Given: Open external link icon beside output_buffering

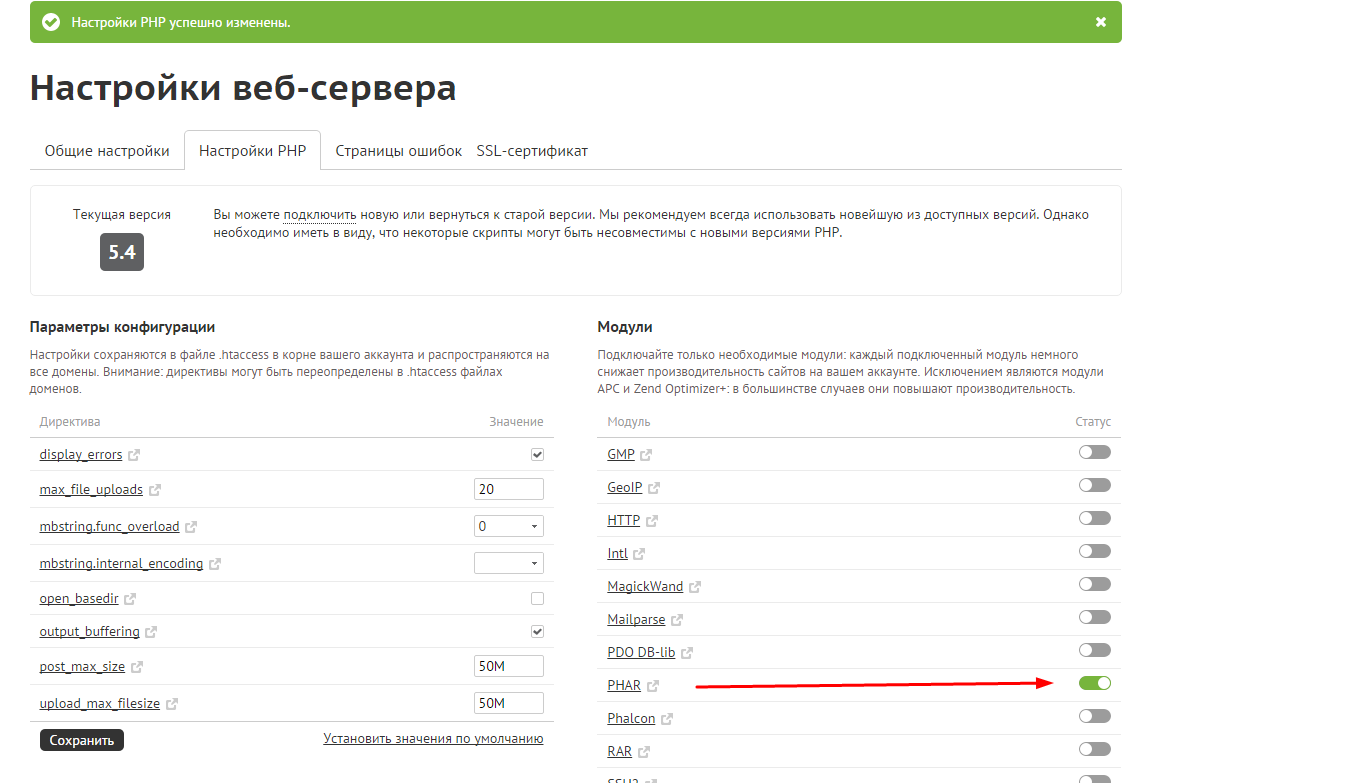Looking at the screenshot, I should point(151,632).
